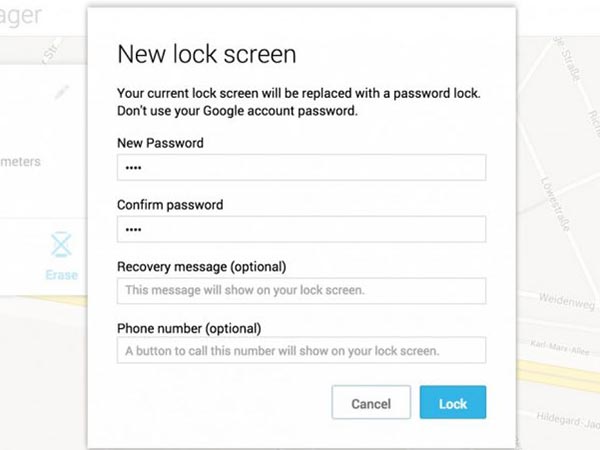Click the Phone number input box

click(x=302, y=350)
